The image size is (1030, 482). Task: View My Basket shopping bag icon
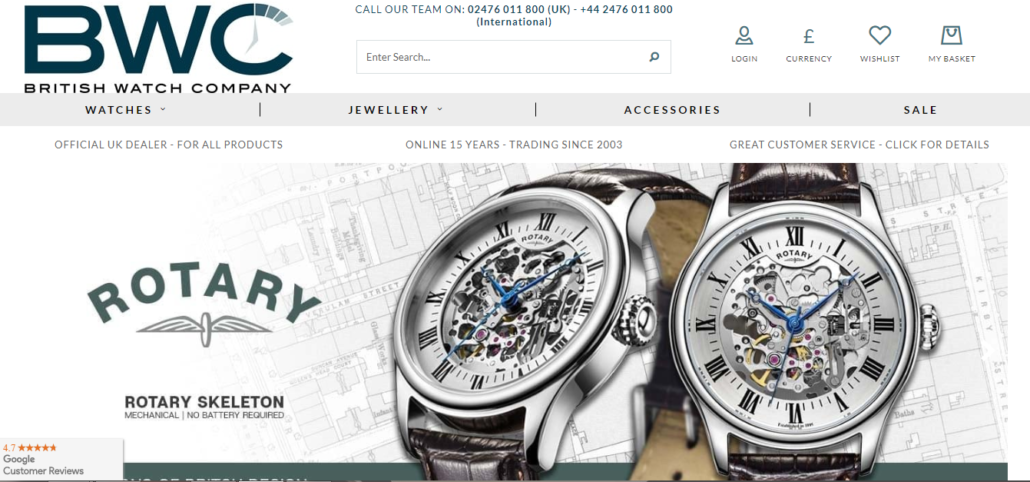(951, 35)
